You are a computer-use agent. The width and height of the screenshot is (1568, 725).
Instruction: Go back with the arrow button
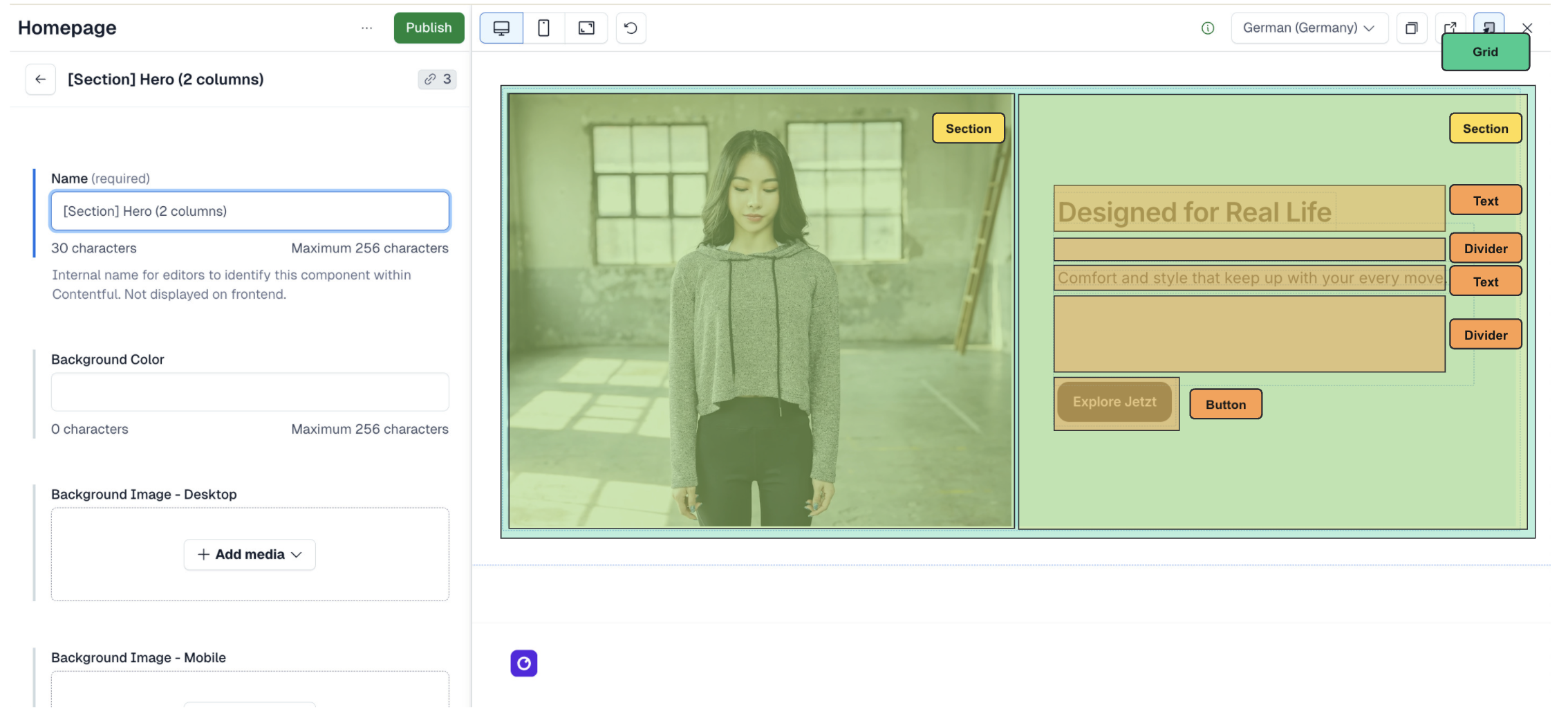[x=41, y=80]
